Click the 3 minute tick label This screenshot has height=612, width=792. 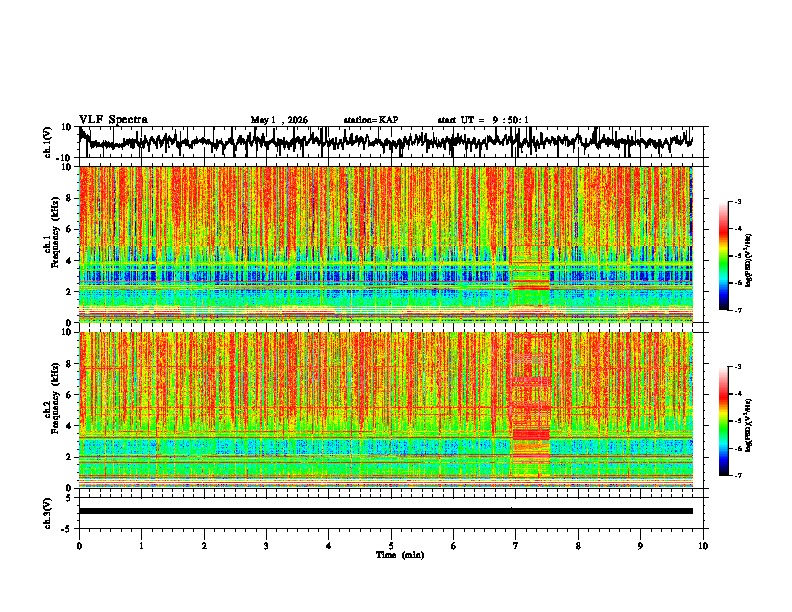point(266,546)
